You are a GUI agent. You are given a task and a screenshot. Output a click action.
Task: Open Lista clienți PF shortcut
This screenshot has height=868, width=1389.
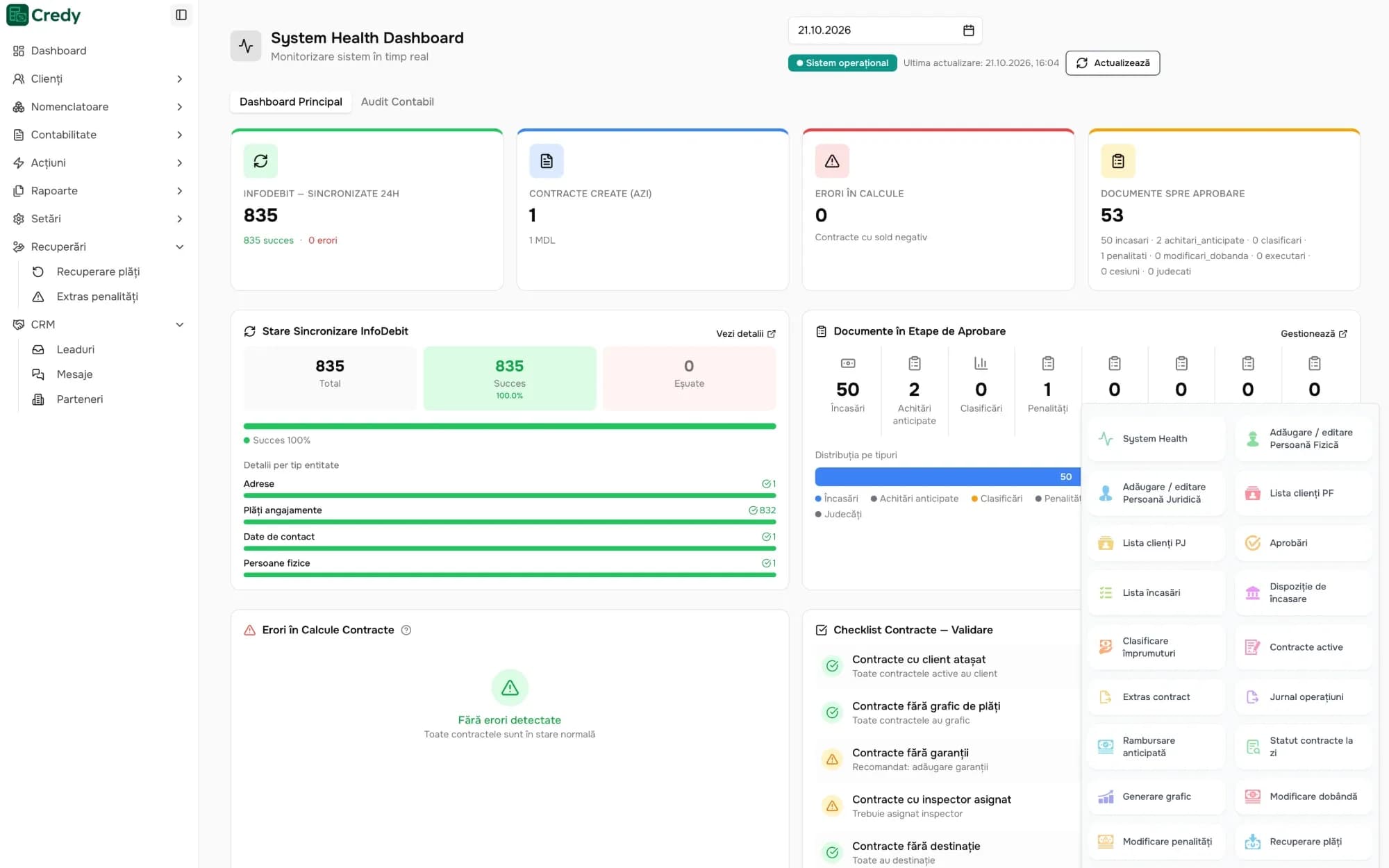tap(1303, 493)
